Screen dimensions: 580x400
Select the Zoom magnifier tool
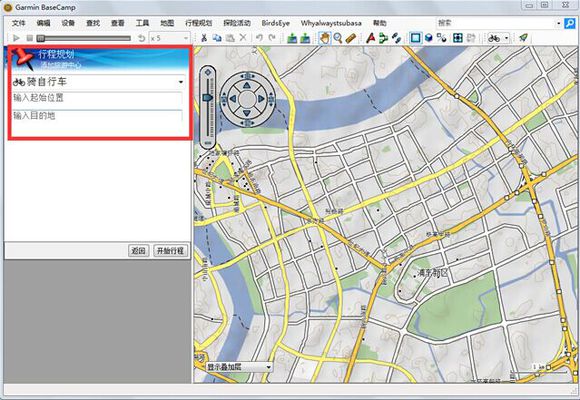pos(338,38)
